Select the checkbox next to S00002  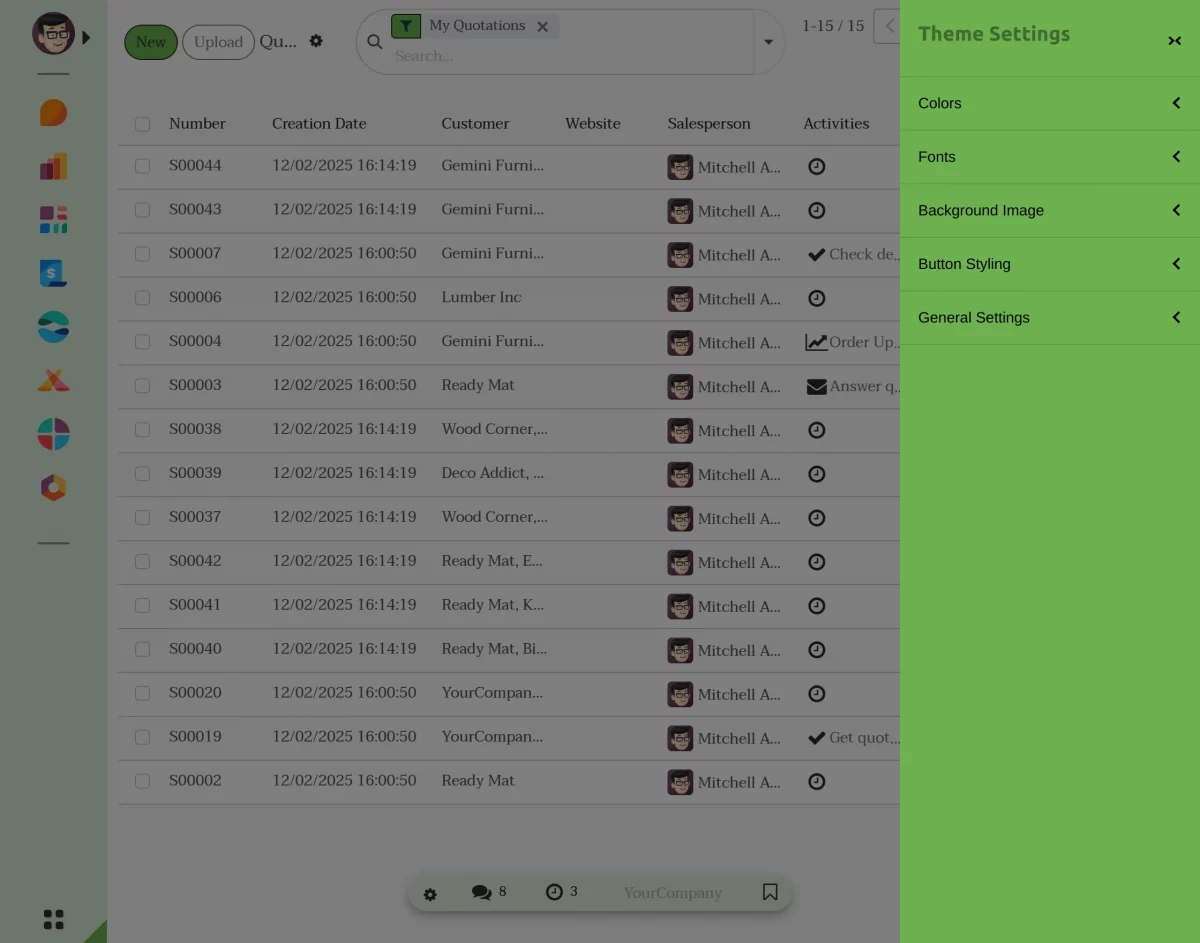[x=142, y=781]
